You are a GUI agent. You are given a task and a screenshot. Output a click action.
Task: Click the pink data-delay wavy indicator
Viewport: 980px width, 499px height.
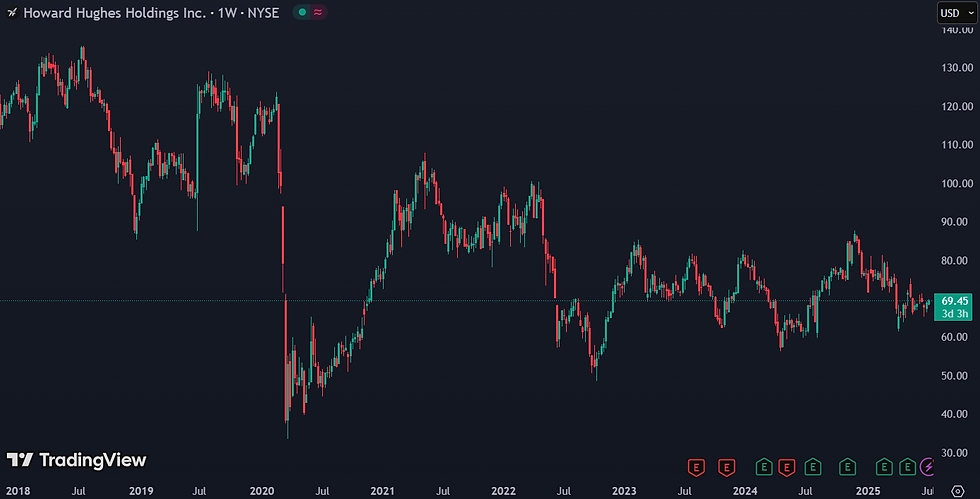click(318, 12)
